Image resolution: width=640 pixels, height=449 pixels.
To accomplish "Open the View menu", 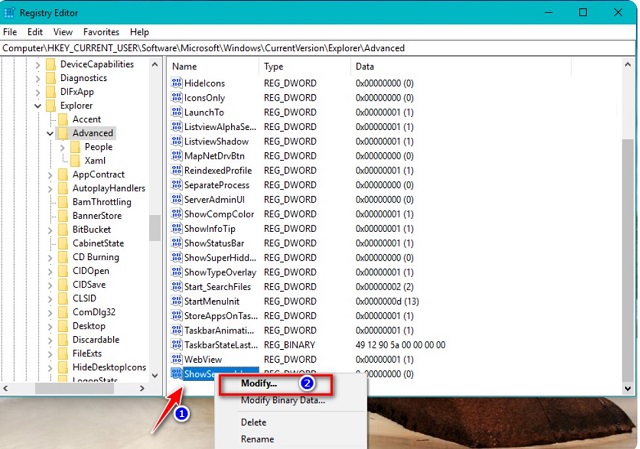I will click(x=63, y=32).
